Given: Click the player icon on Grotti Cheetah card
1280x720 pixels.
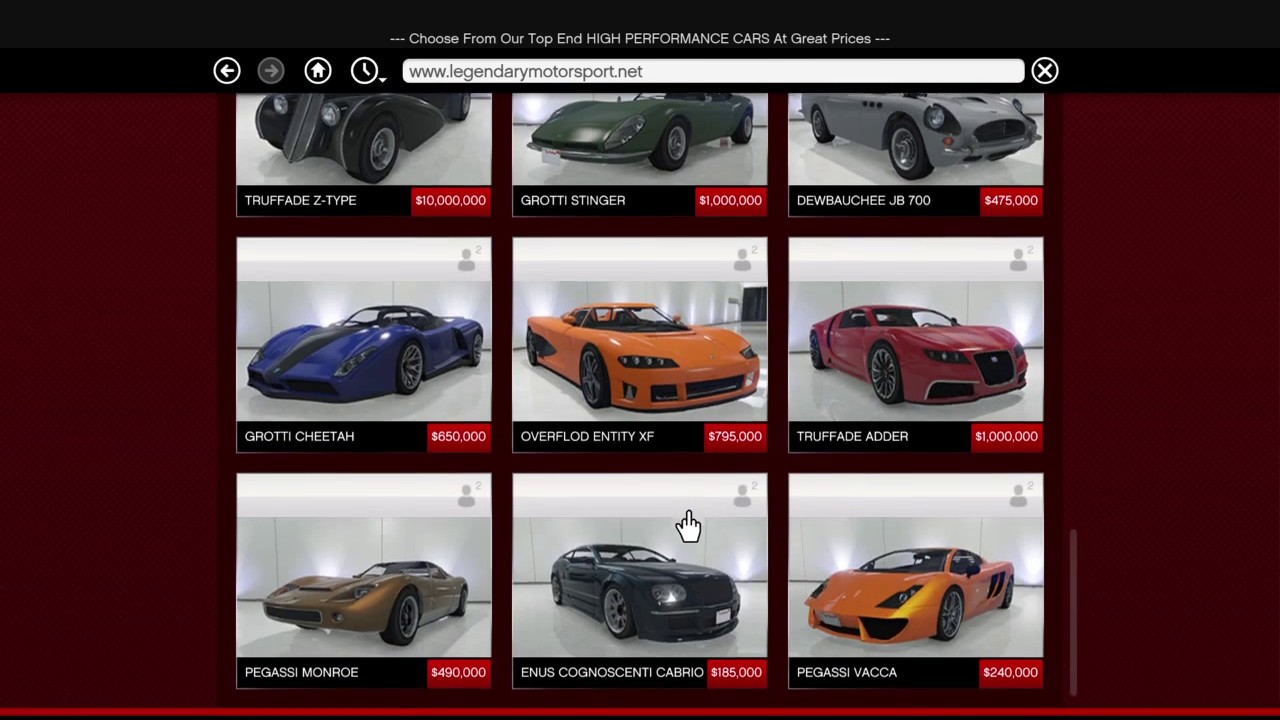Looking at the screenshot, I should (468, 258).
